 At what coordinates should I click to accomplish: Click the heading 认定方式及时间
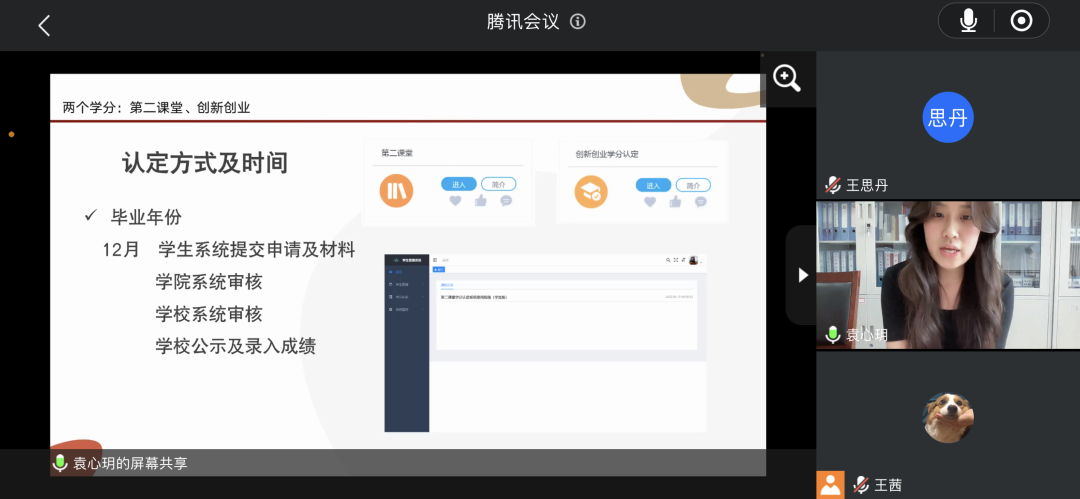(x=205, y=164)
